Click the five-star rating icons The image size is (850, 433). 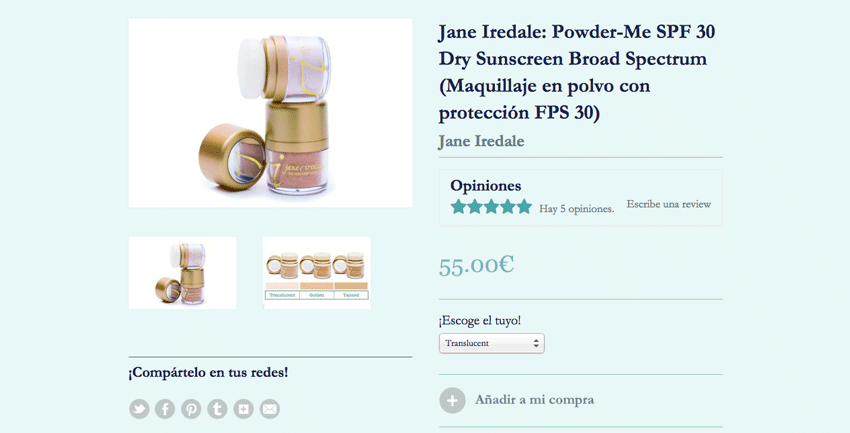pyautogui.click(x=491, y=206)
